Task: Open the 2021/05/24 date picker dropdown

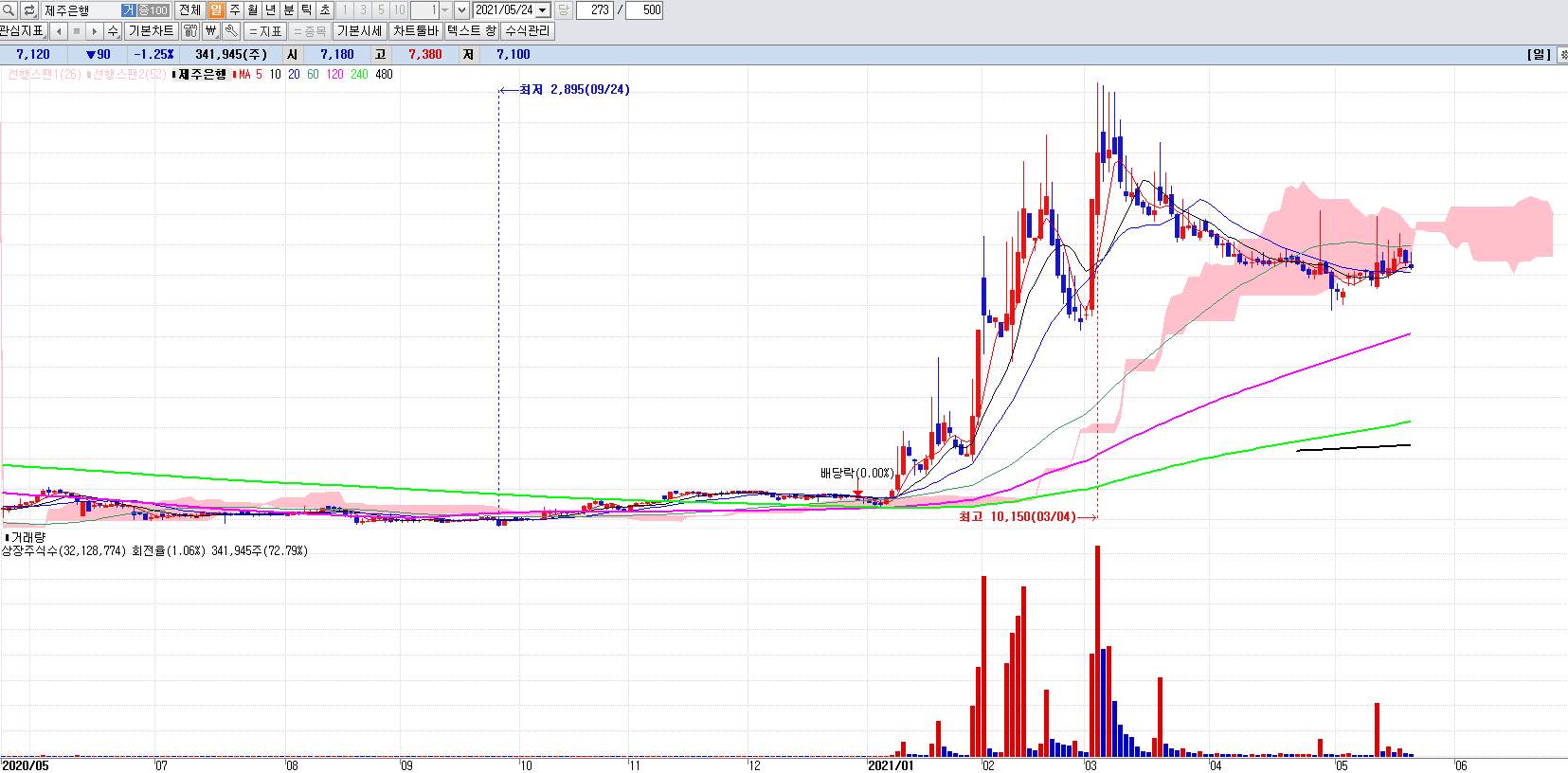Action: click(543, 10)
